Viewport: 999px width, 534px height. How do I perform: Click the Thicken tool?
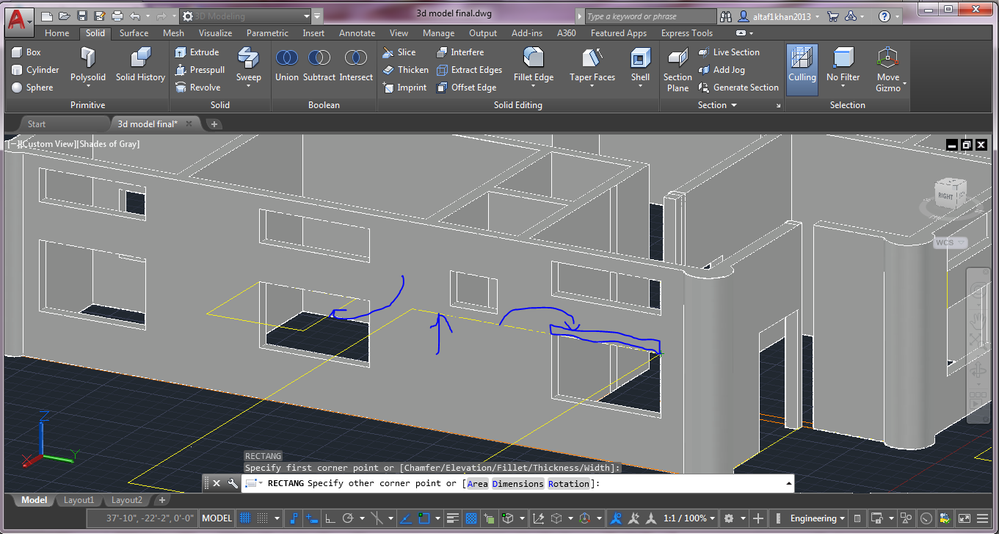[405, 70]
